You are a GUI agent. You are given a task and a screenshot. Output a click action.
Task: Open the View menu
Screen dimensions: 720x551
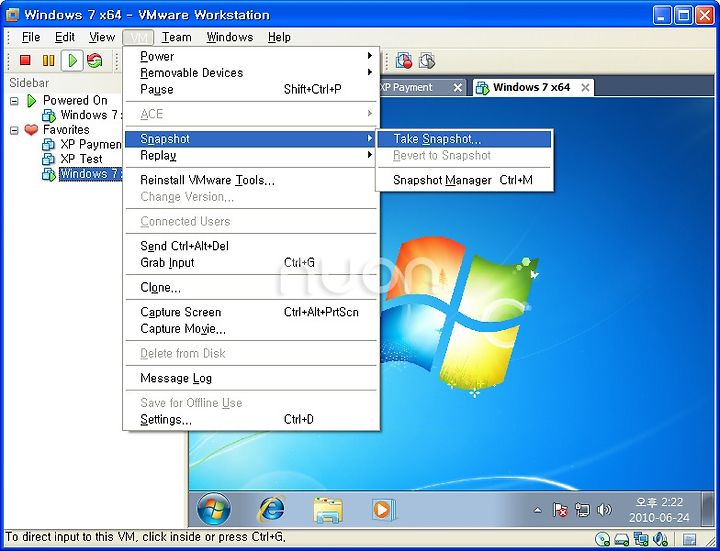coord(101,37)
